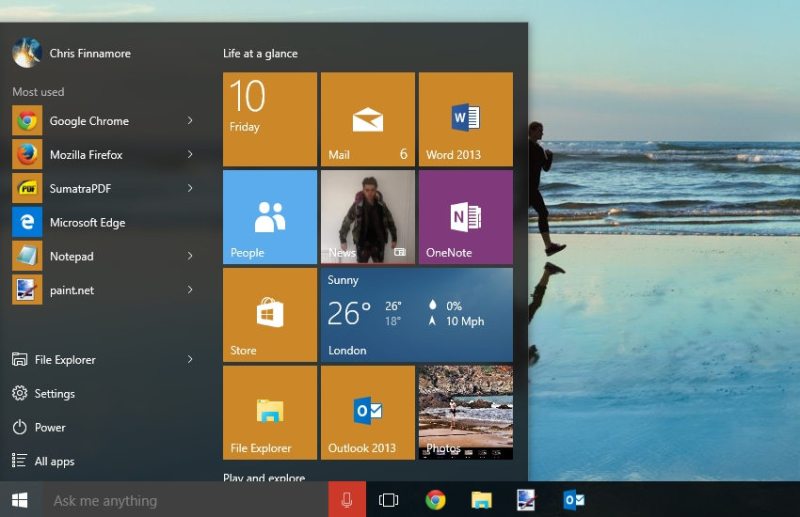Open Task View on the taskbar

tap(389, 500)
